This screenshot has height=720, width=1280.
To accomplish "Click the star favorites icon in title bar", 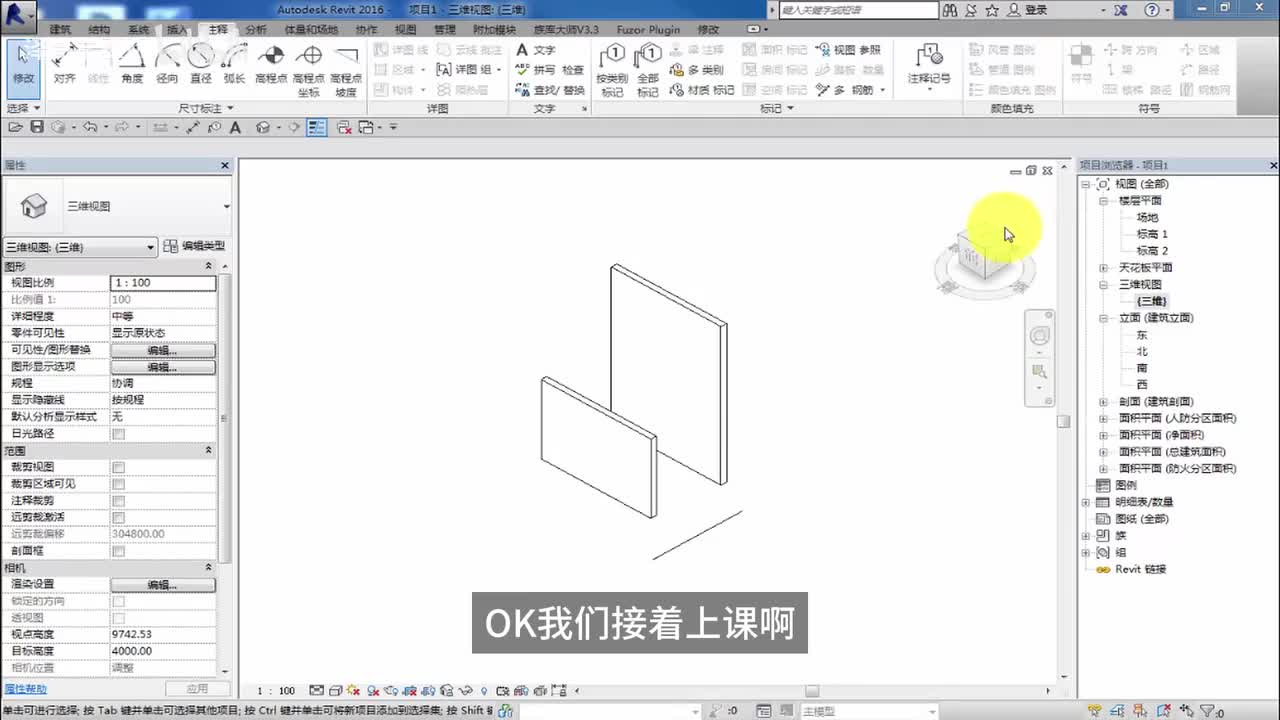I will (992, 10).
